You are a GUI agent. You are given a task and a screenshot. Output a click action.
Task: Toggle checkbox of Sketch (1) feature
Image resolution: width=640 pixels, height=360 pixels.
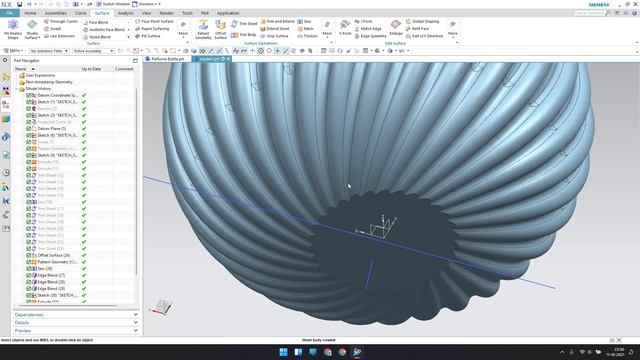click(29, 102)
